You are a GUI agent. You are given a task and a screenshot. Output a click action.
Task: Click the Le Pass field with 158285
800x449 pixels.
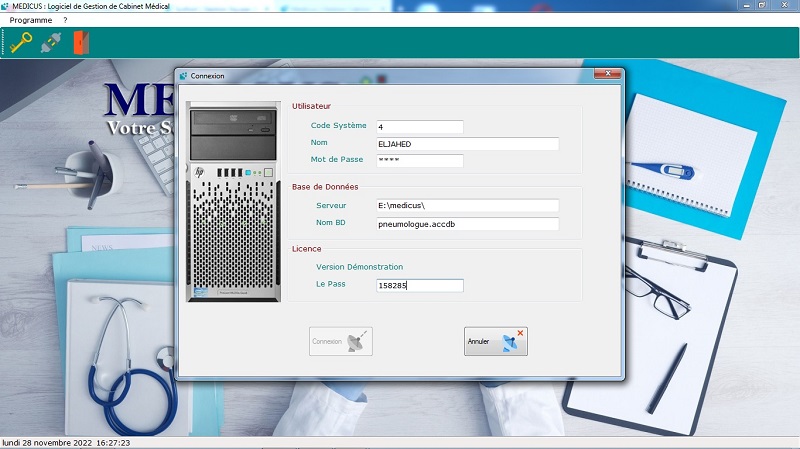(x=420, y=285)
